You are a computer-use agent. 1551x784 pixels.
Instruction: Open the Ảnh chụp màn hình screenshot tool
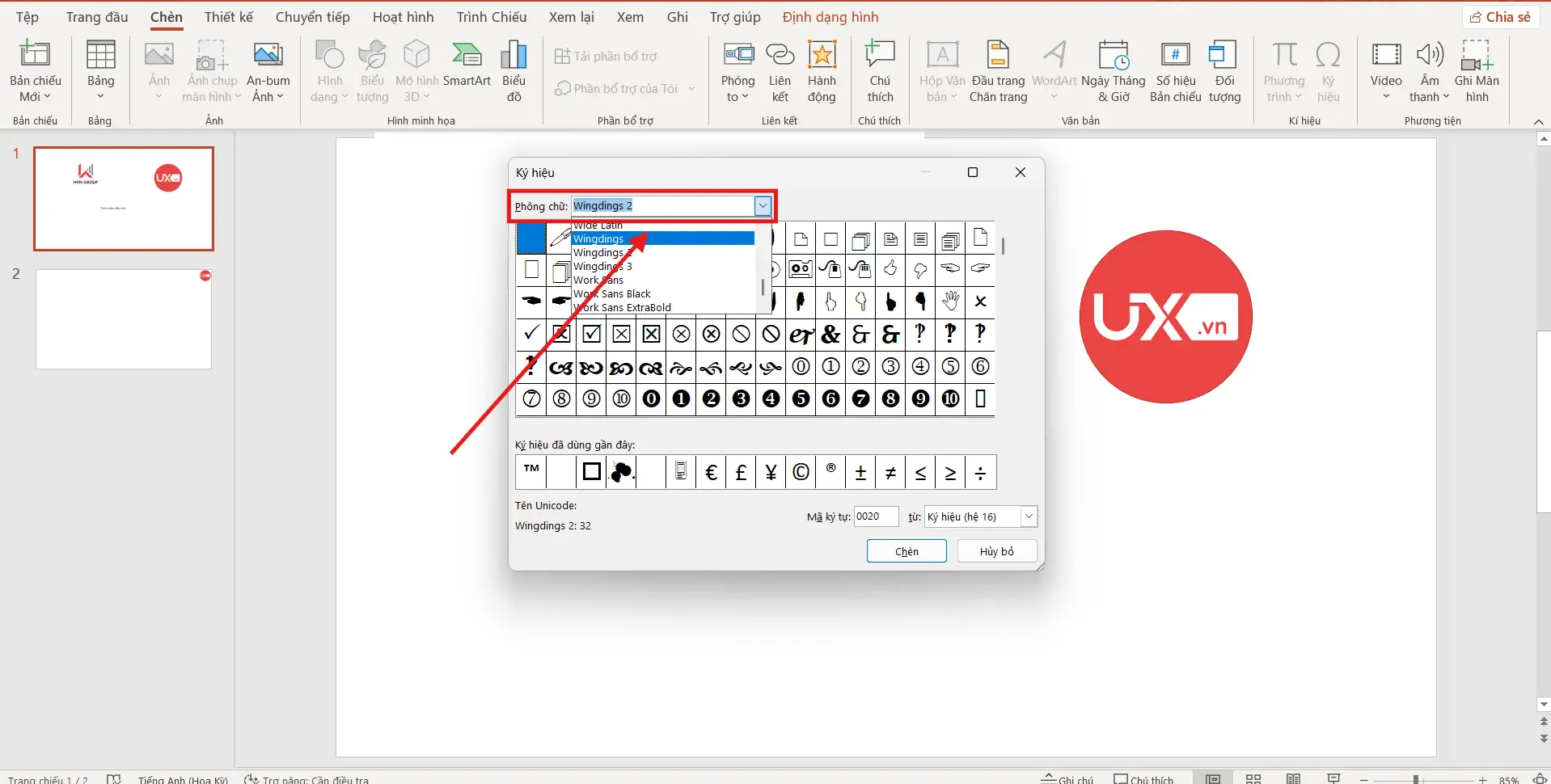212,72
